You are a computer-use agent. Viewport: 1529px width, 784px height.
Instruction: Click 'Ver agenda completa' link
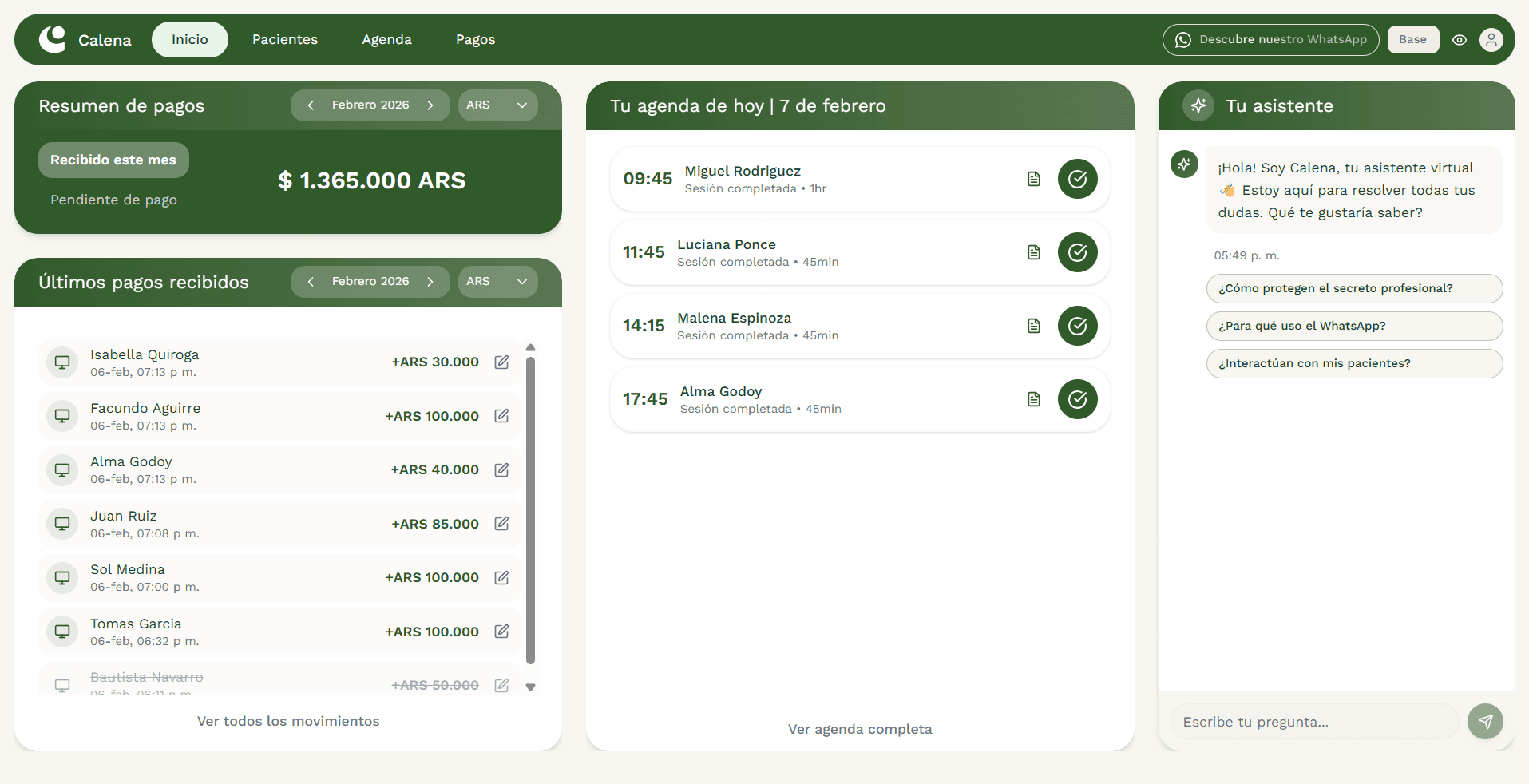coord(859,728)
